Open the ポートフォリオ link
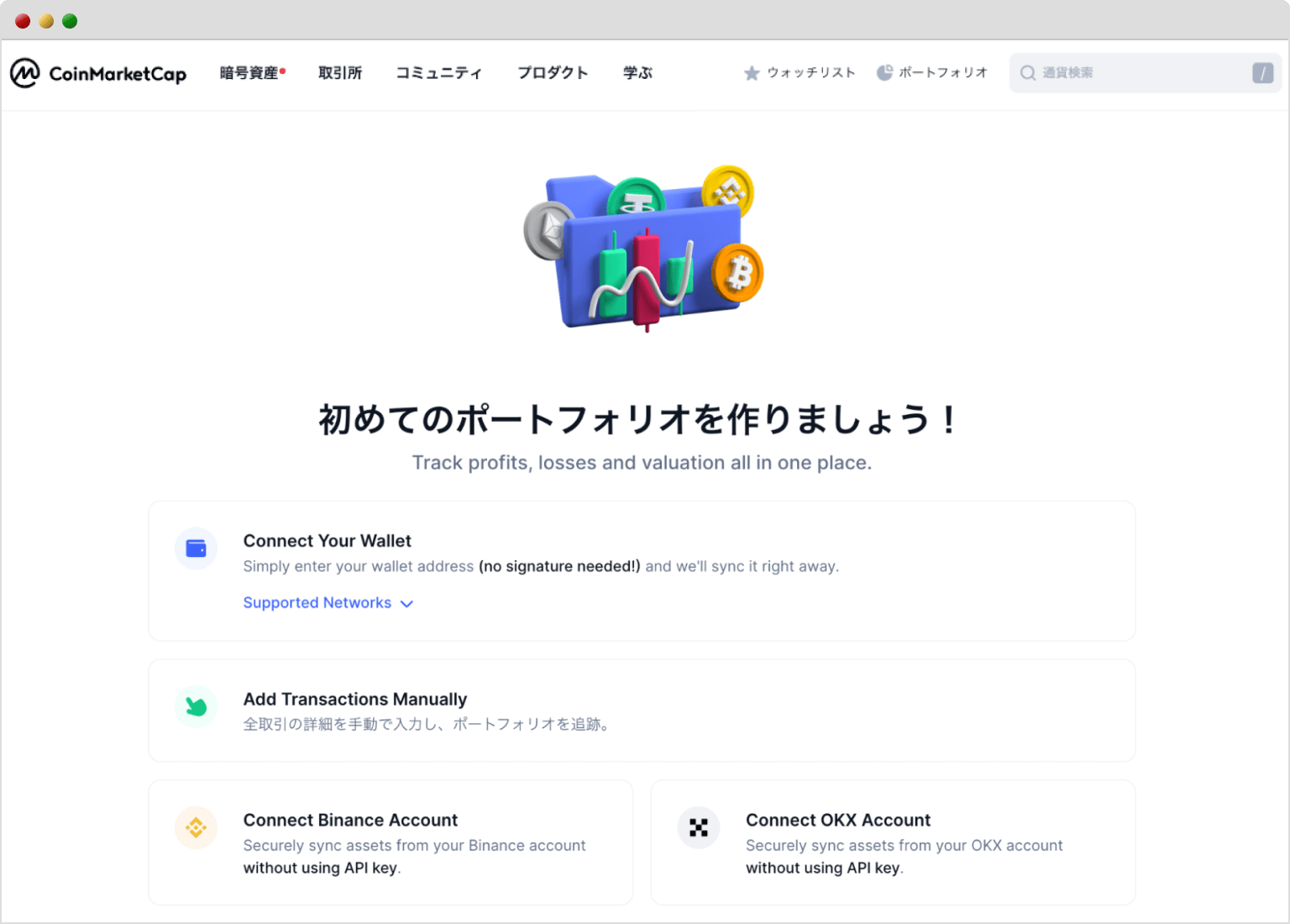Image resolution: width=1290 pixels, height=924 pixels. (x=943, y=73)
